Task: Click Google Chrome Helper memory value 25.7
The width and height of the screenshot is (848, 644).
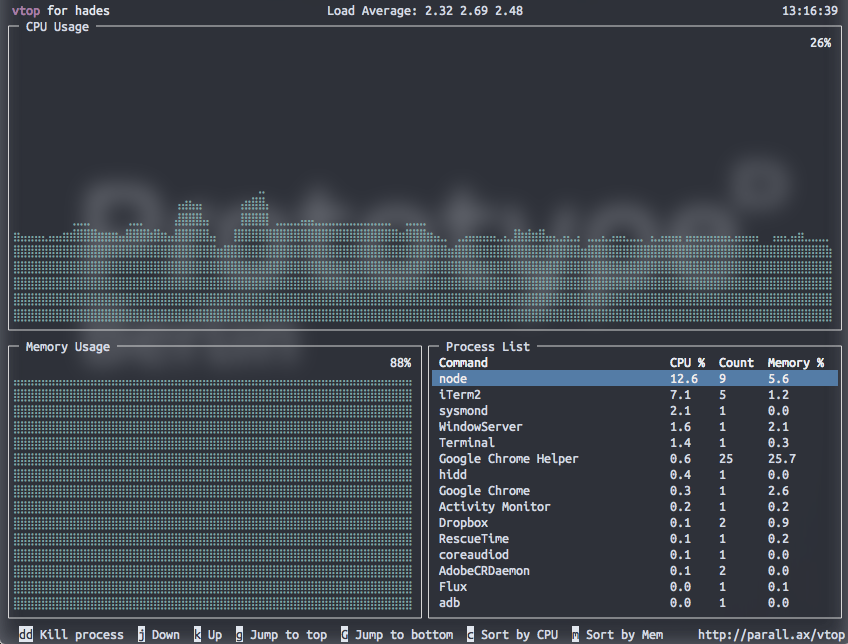Action: pyautogui.click(x=781, y=459)
